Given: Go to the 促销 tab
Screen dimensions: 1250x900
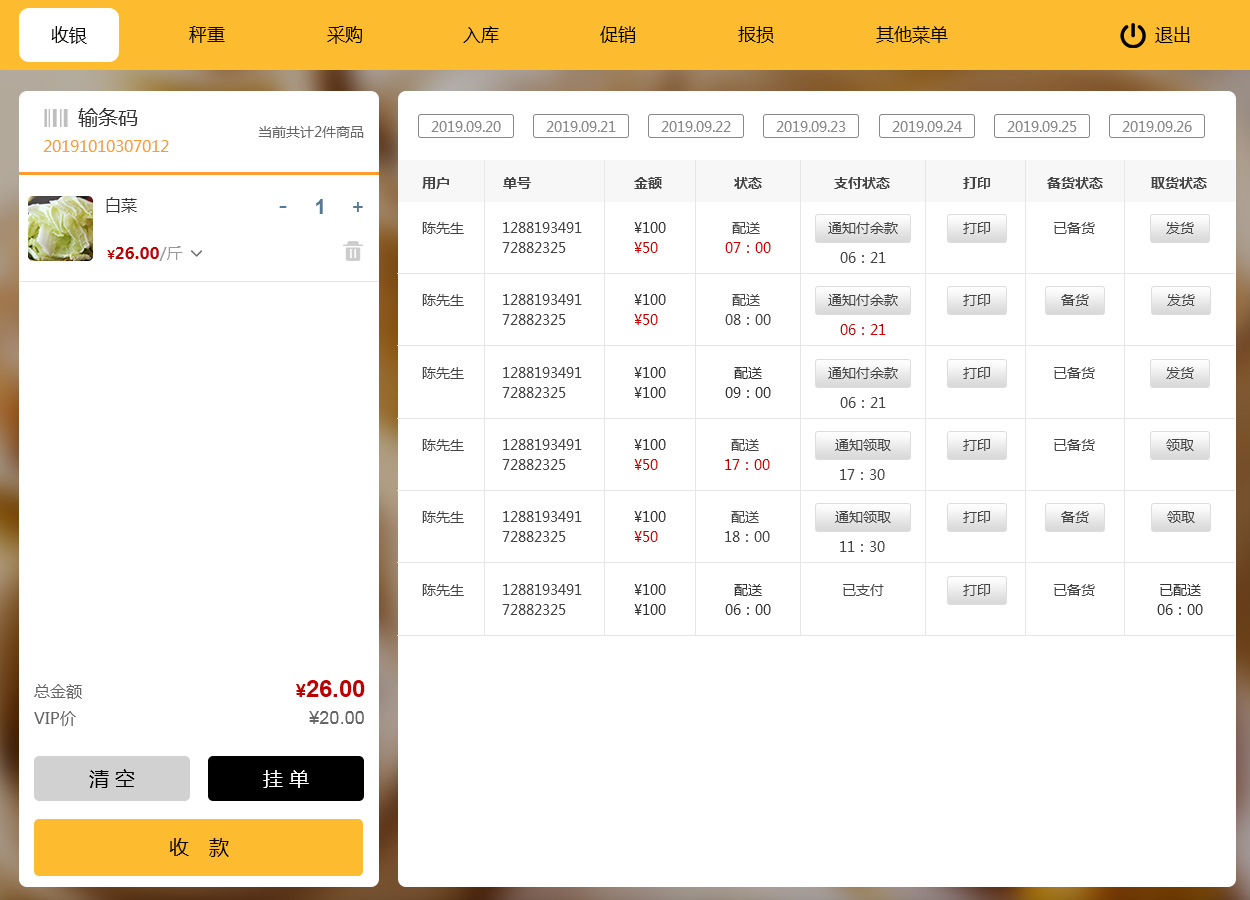Looking at the screenshot, I should coord(617,35).
